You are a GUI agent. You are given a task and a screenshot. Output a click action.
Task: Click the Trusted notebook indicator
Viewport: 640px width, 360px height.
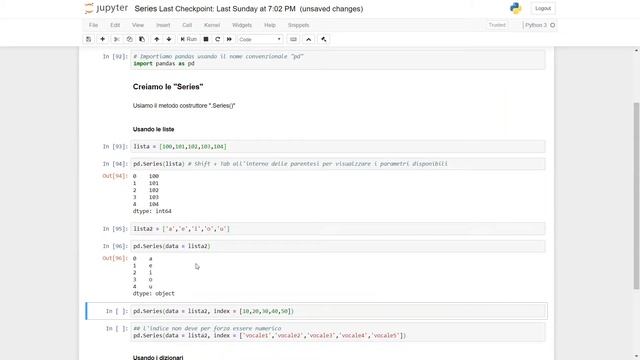point(497,25)
